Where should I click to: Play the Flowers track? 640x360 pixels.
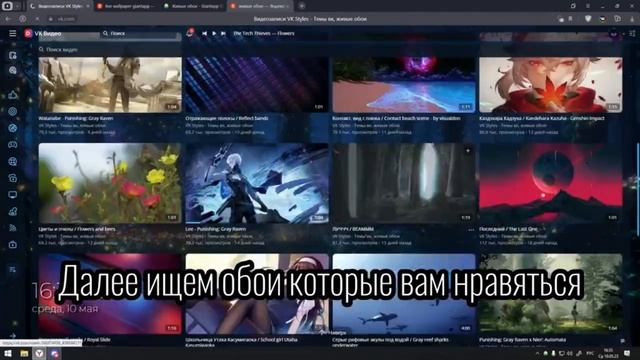(214, 33)
